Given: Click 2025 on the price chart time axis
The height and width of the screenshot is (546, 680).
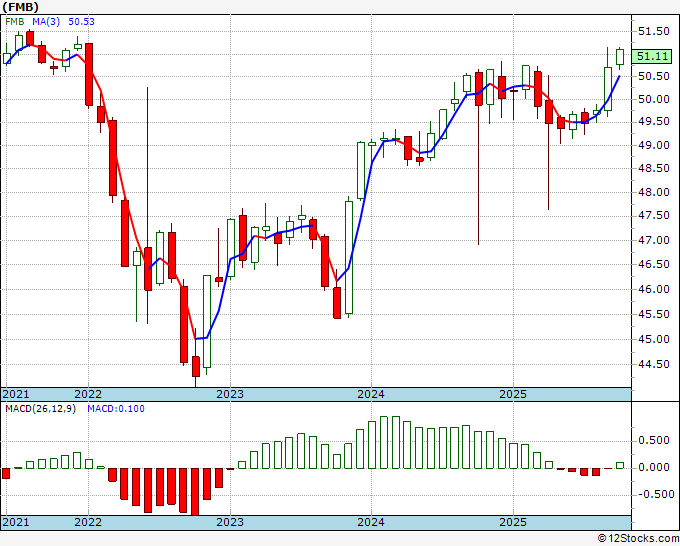Looking at the screenshot, I should [x=513, y=394].
